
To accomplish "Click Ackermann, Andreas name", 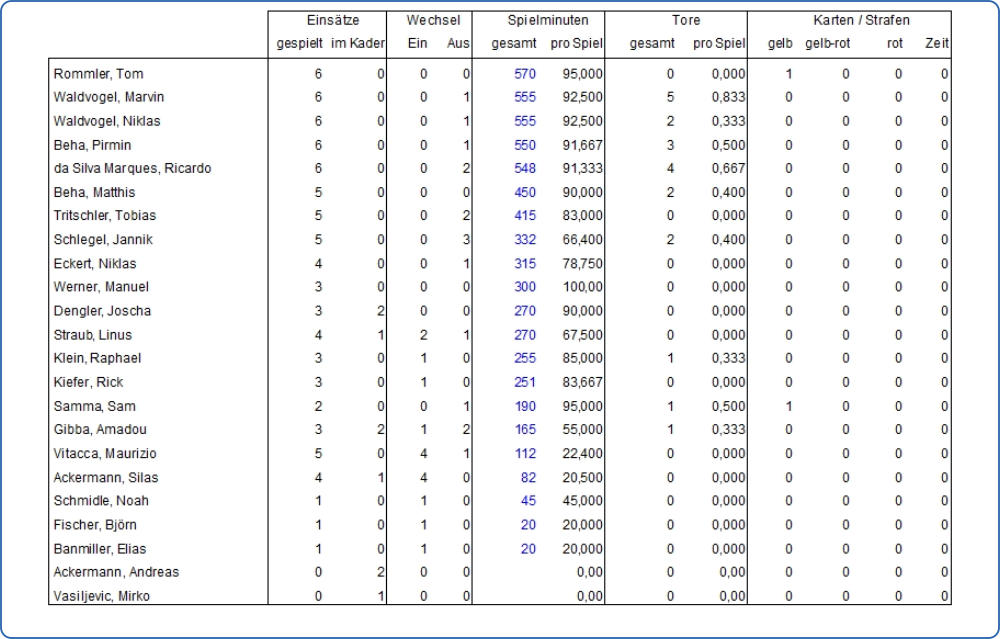I will (116, 573).
